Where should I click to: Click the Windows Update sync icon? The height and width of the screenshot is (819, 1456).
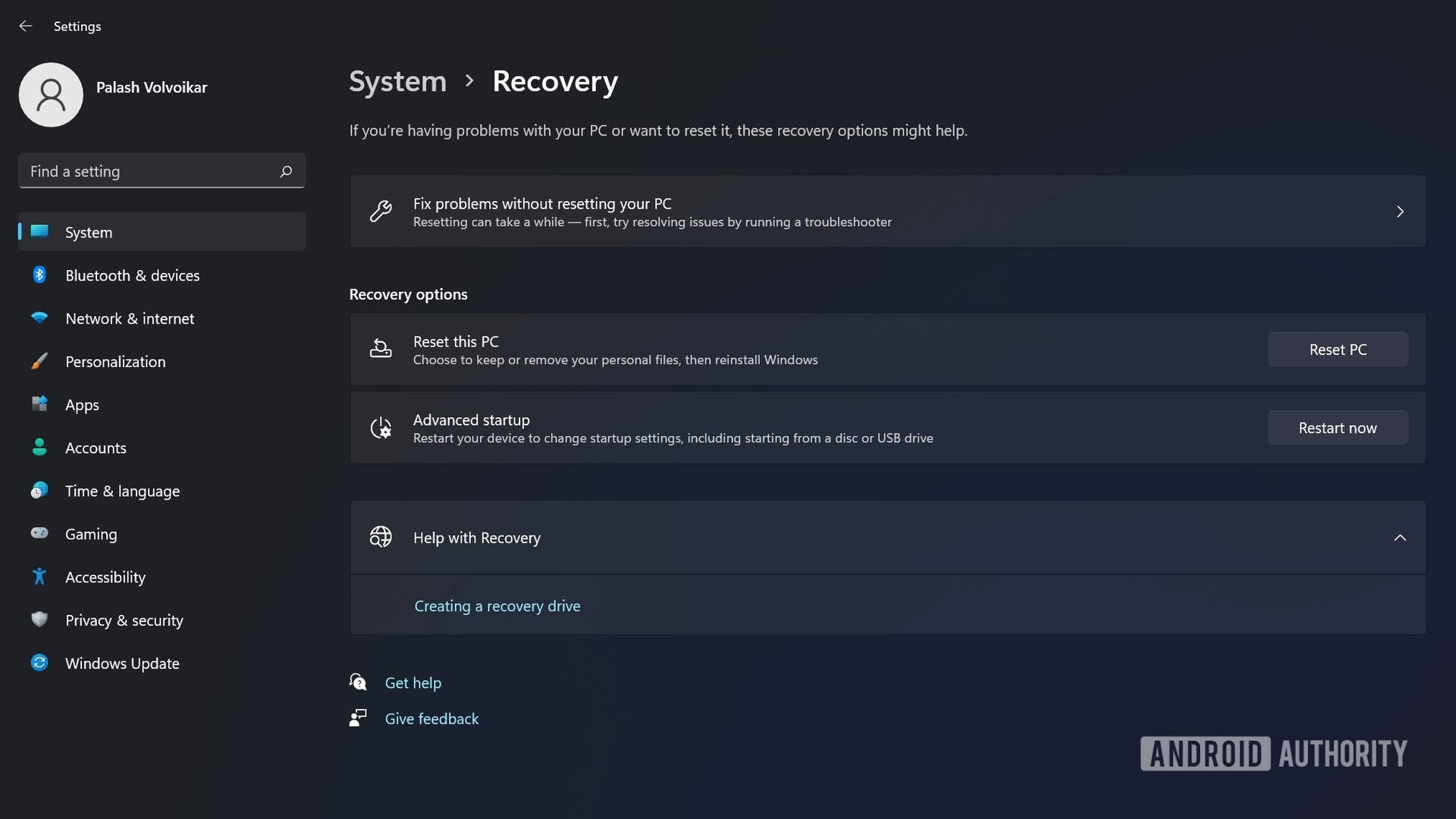[x=39, y=663]
